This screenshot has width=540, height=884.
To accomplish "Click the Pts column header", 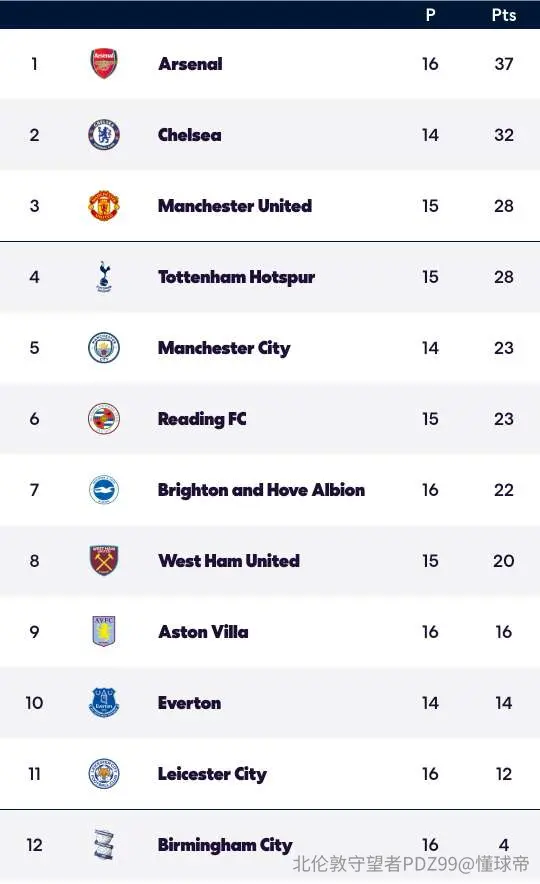I will [504, 15].
